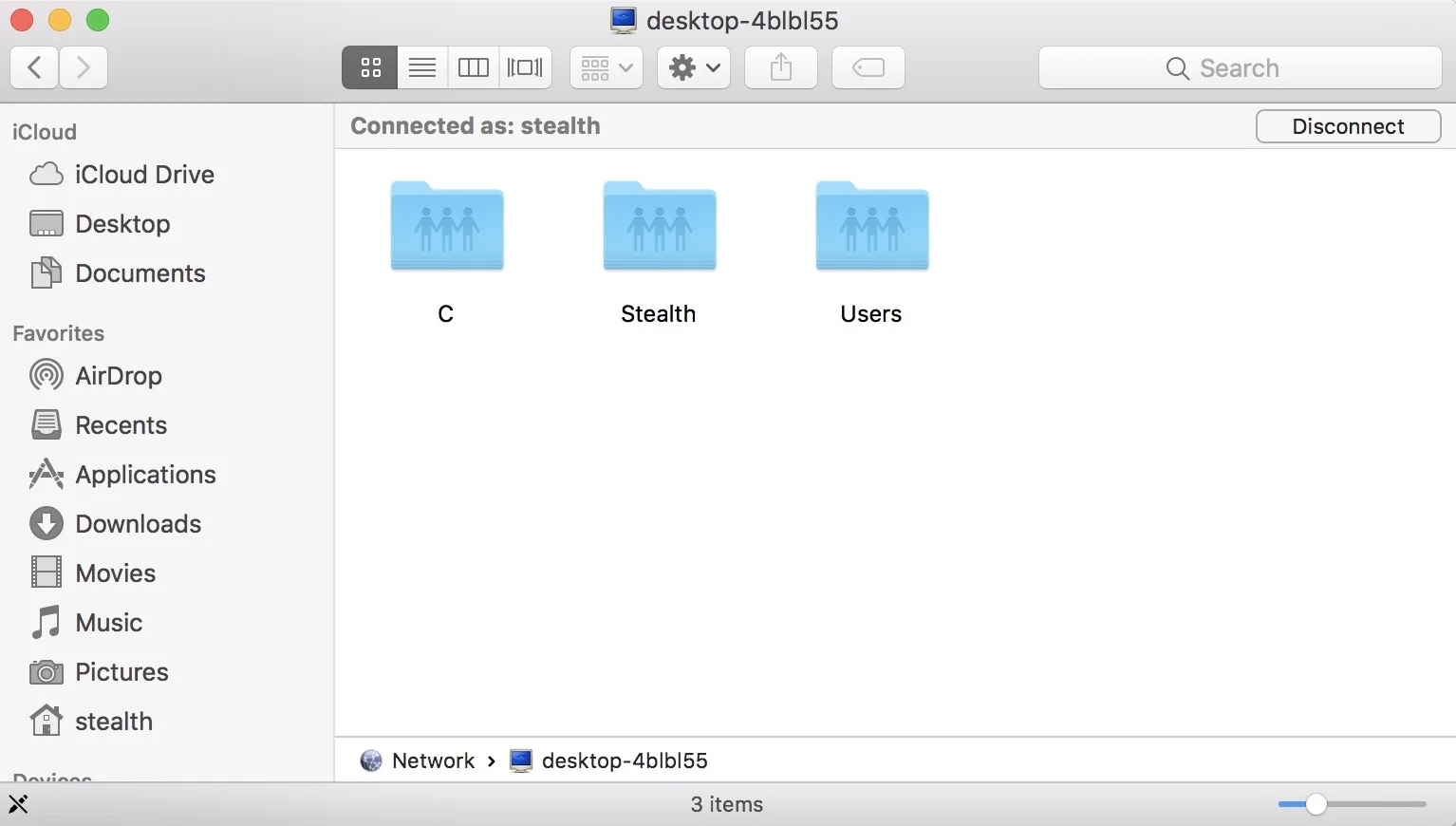Screen dimensions: 1456x826
Task: Select the Stealth shared folder
Action: coord(660,228)
